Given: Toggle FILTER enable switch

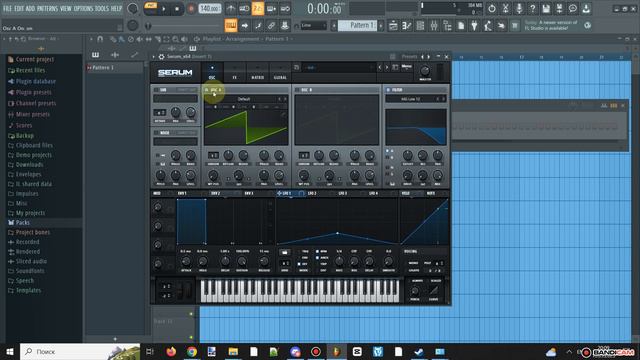Looking at the screenshot, I should [x=388, y=90].
